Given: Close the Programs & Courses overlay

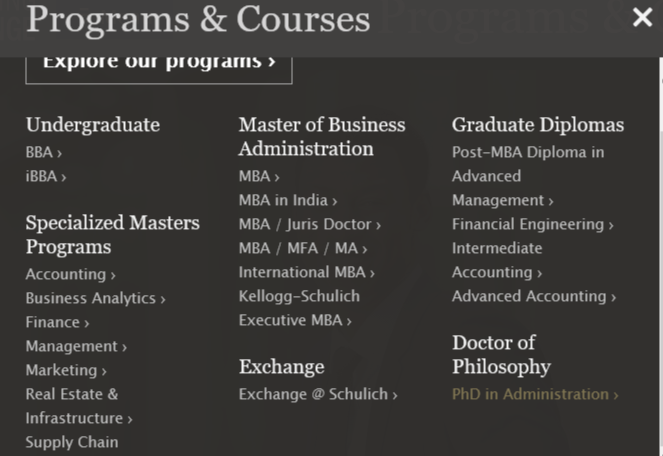Looking at the screenshot, I should pyautogui.click(x=642, y=18).
